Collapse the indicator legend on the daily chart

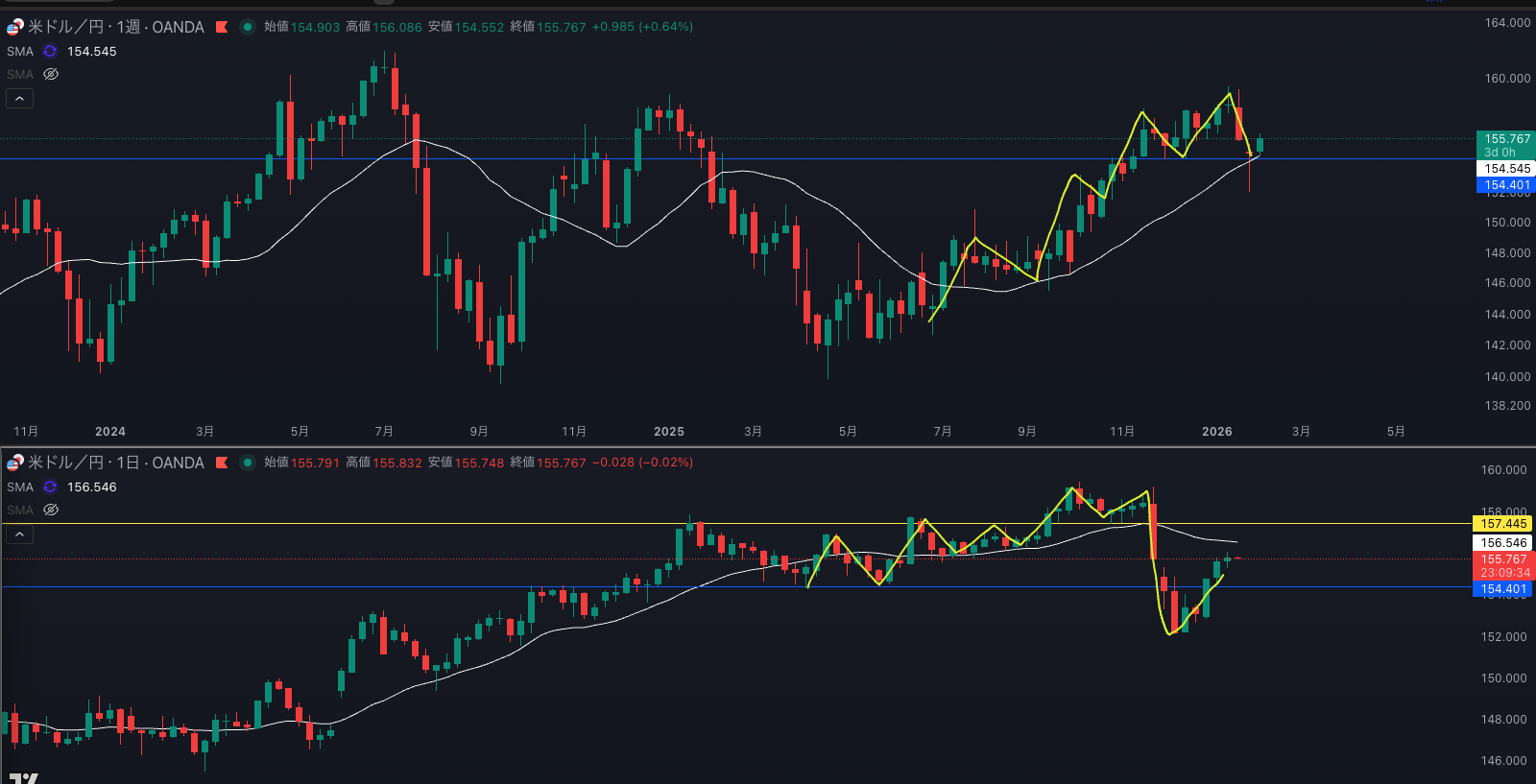(x=19, y=535)
